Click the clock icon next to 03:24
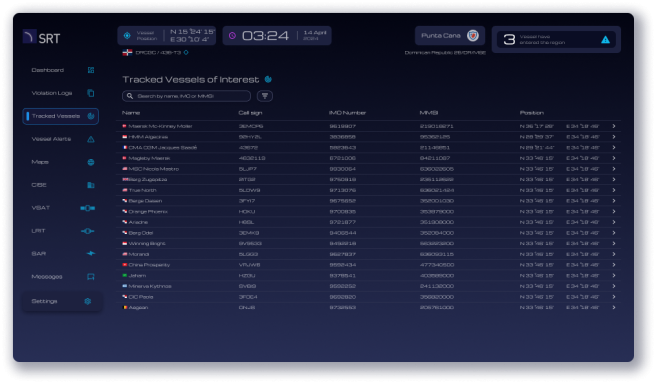Viewport: 656px width, 384px height. [232, 36]
